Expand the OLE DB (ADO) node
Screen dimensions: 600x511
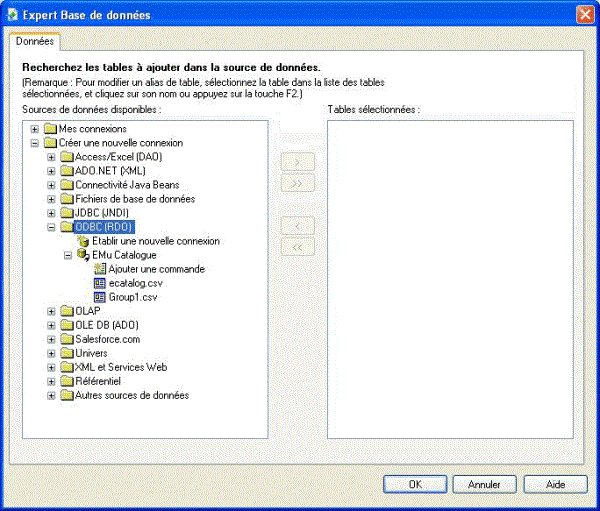pyautogui.click(x=52, y=325)
